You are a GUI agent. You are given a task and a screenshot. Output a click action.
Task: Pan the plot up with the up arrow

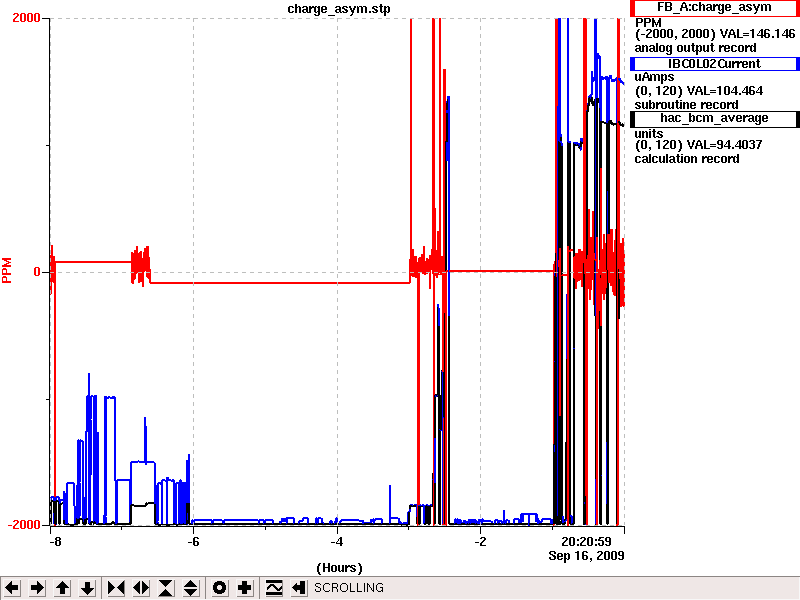63,588
